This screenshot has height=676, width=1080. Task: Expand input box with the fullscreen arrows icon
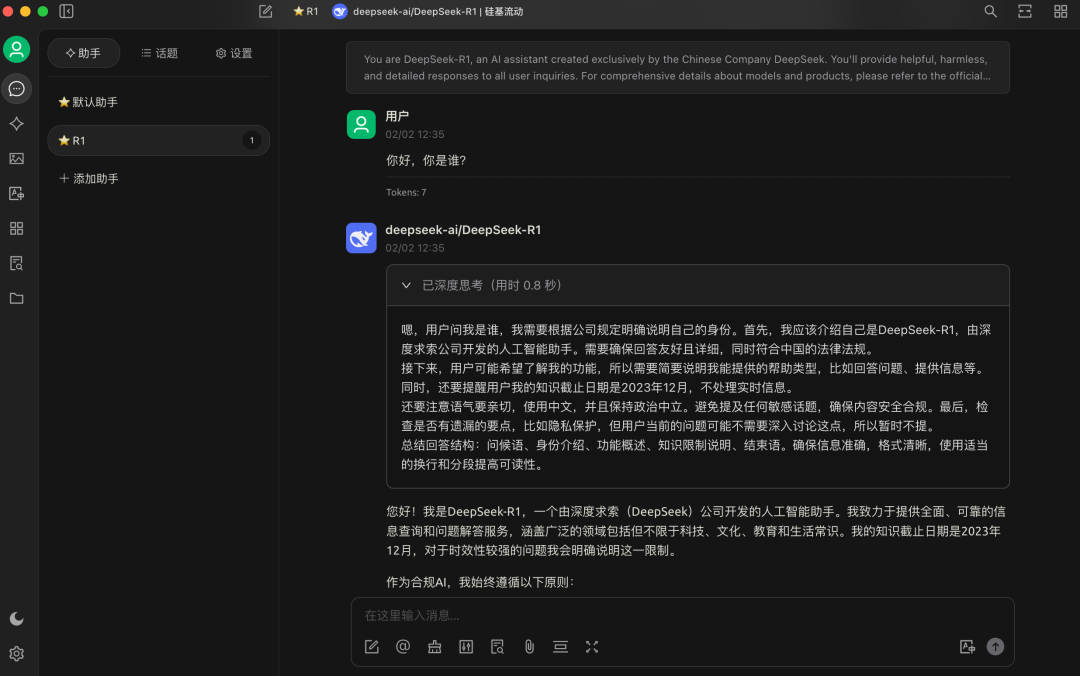[592, 646]
